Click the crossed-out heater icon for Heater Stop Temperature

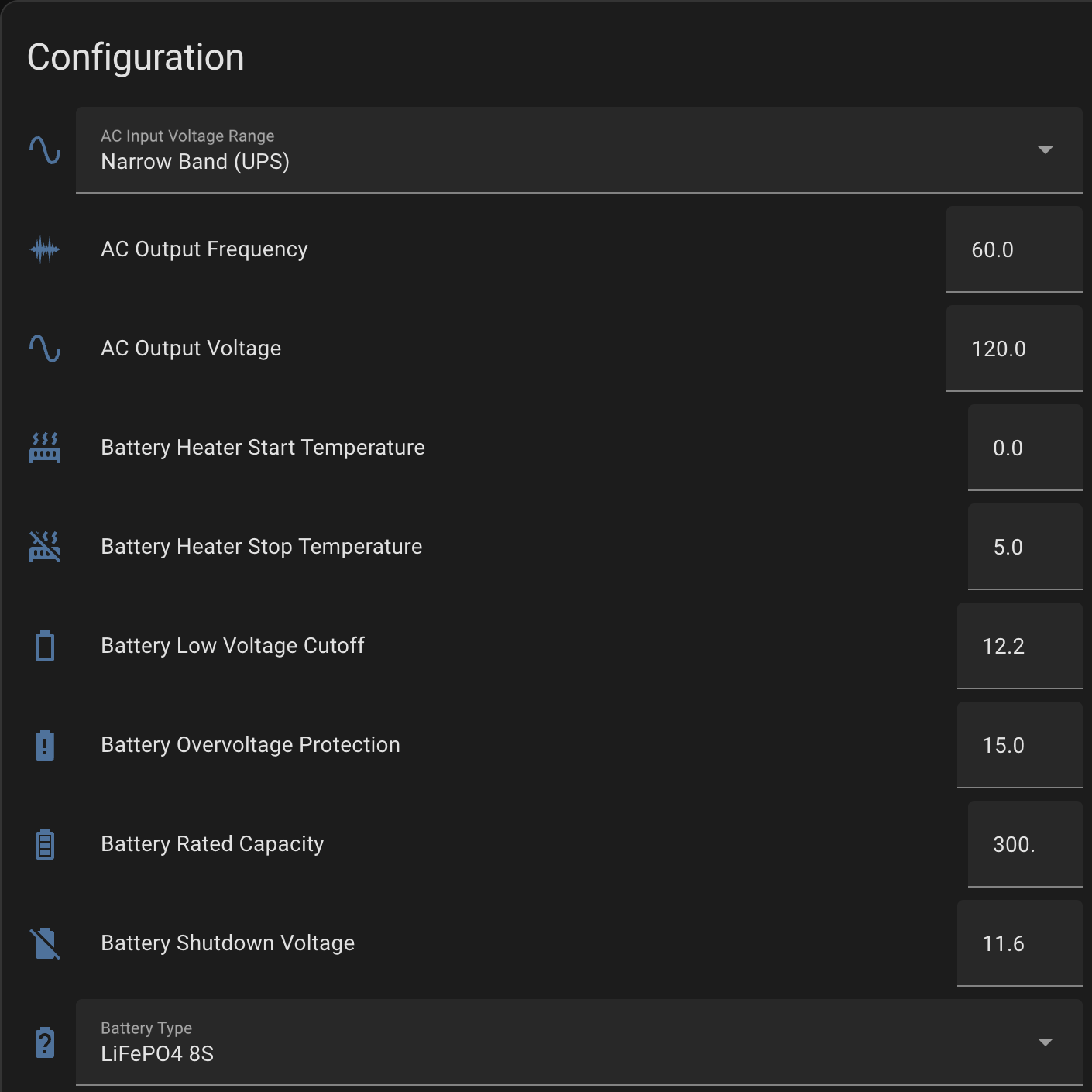tap(45, 547)
